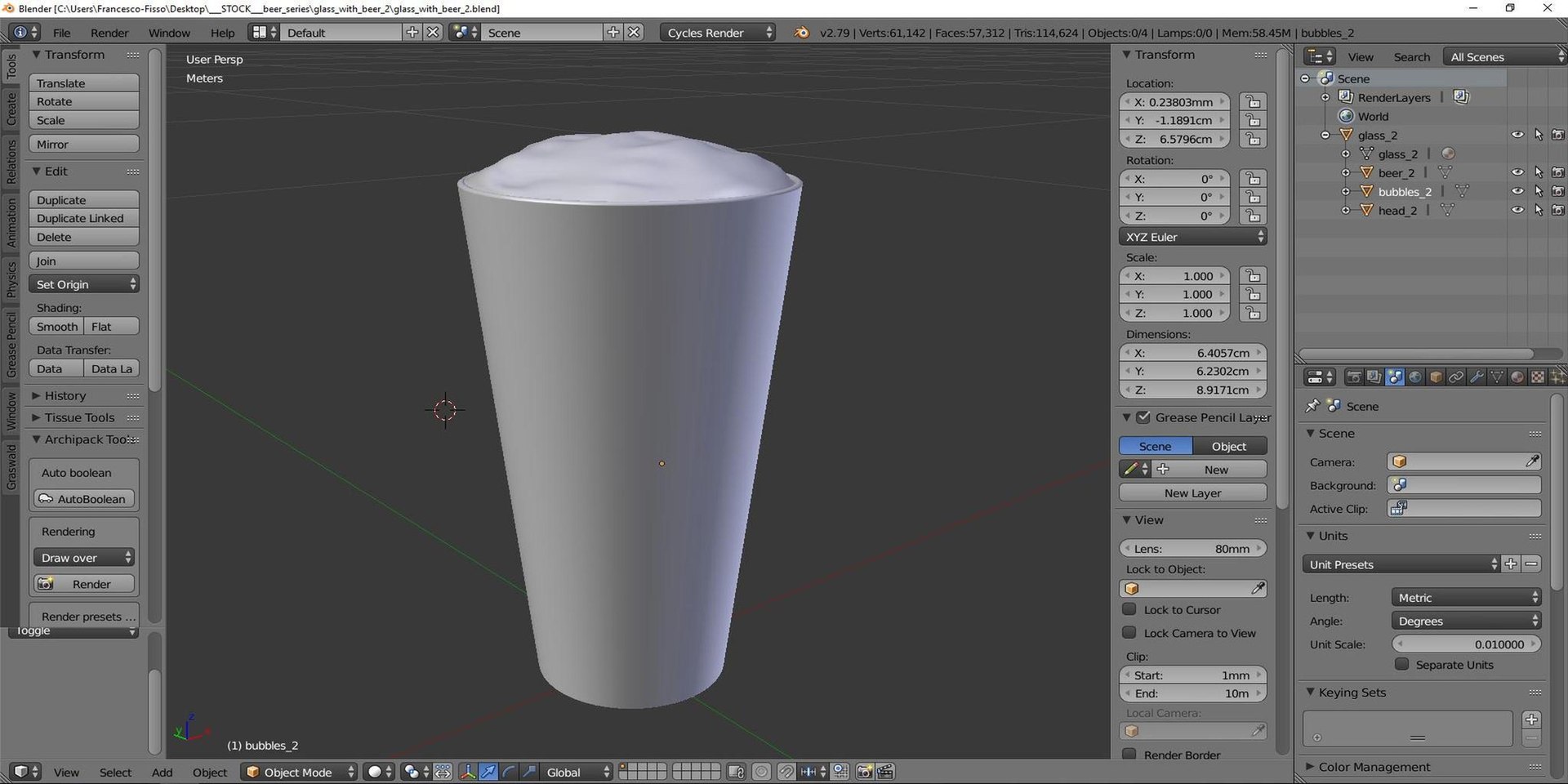
Task: Open the File menu
Action: coord(61,33)
